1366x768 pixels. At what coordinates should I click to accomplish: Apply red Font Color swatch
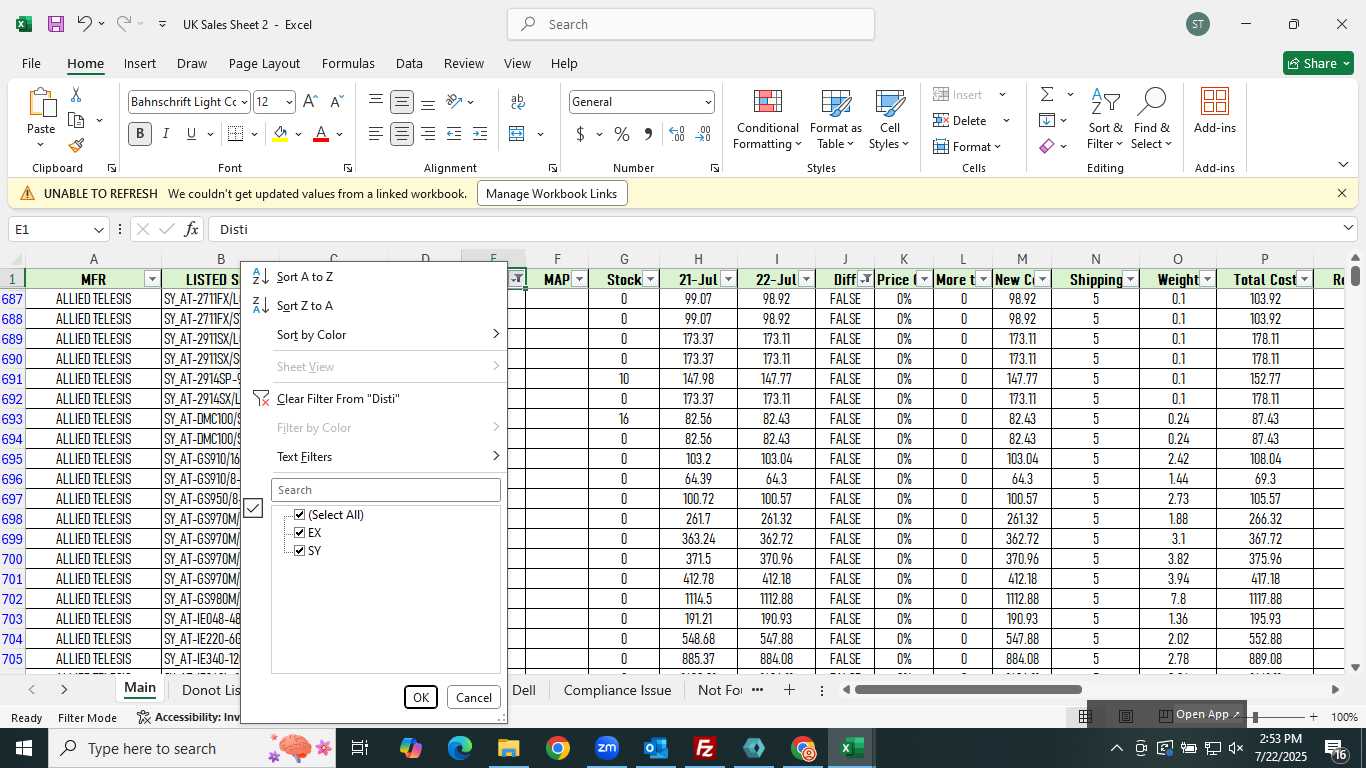(x=321, y=135)
